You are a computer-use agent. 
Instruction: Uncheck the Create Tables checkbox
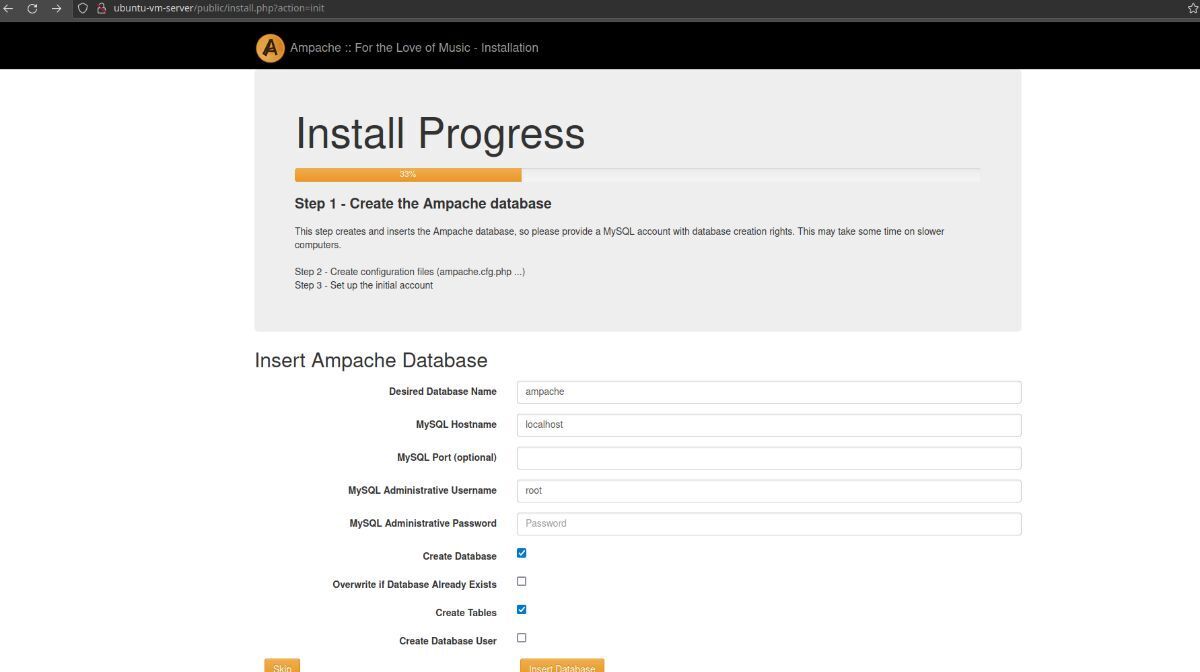[521, 609]
